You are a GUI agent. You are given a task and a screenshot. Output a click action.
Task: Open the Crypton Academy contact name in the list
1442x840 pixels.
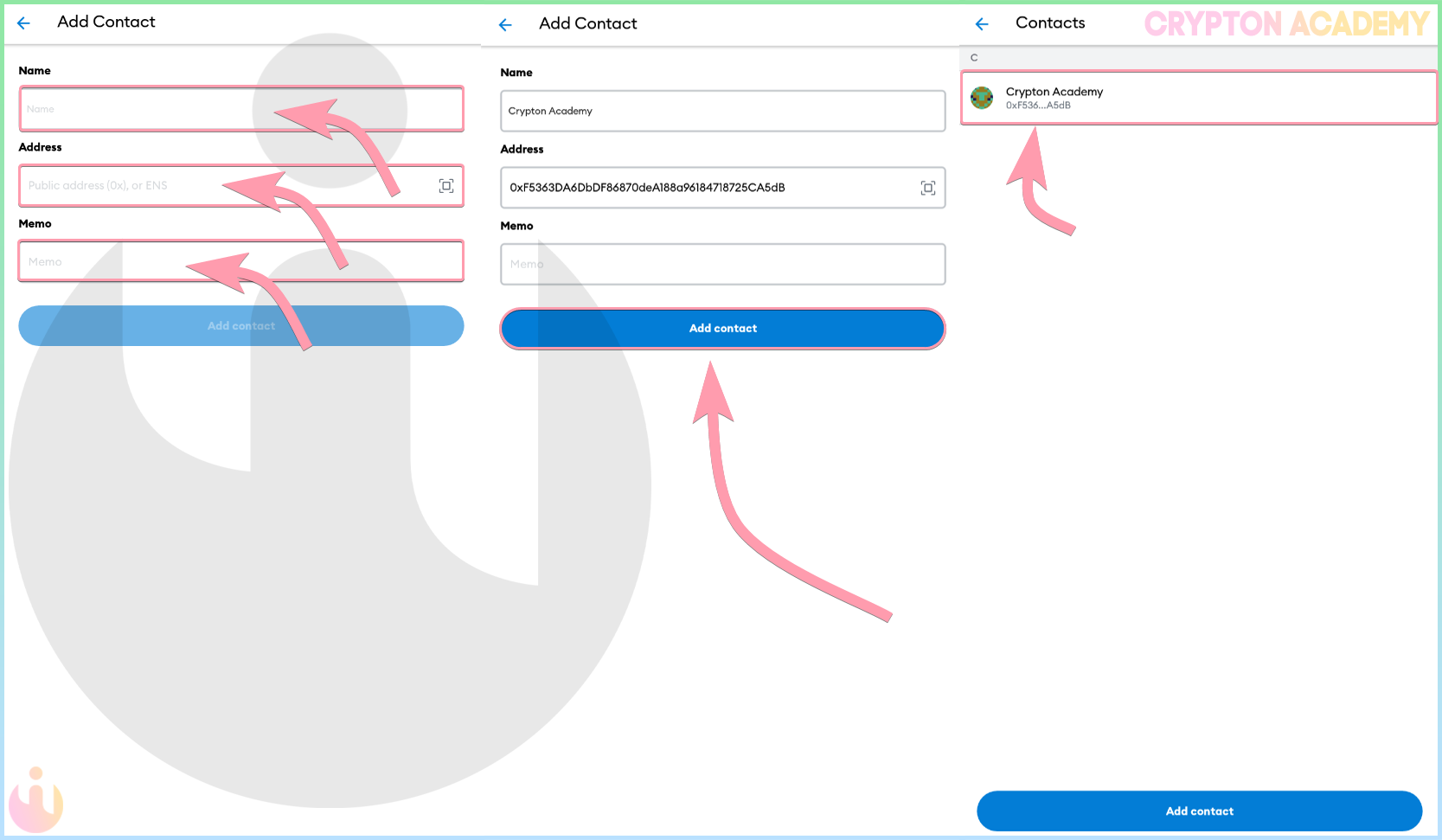[1054, 92]
